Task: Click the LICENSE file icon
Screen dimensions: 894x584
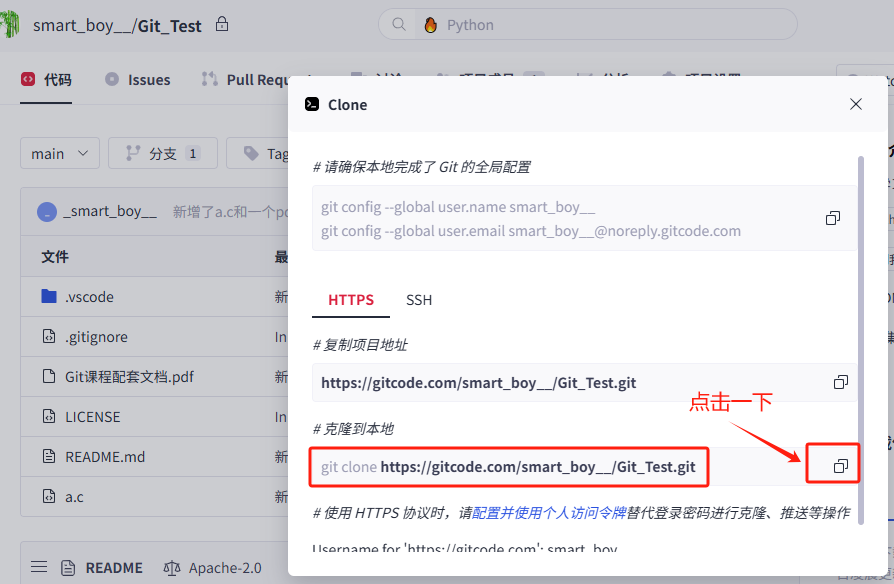Action: pos(49,416)
